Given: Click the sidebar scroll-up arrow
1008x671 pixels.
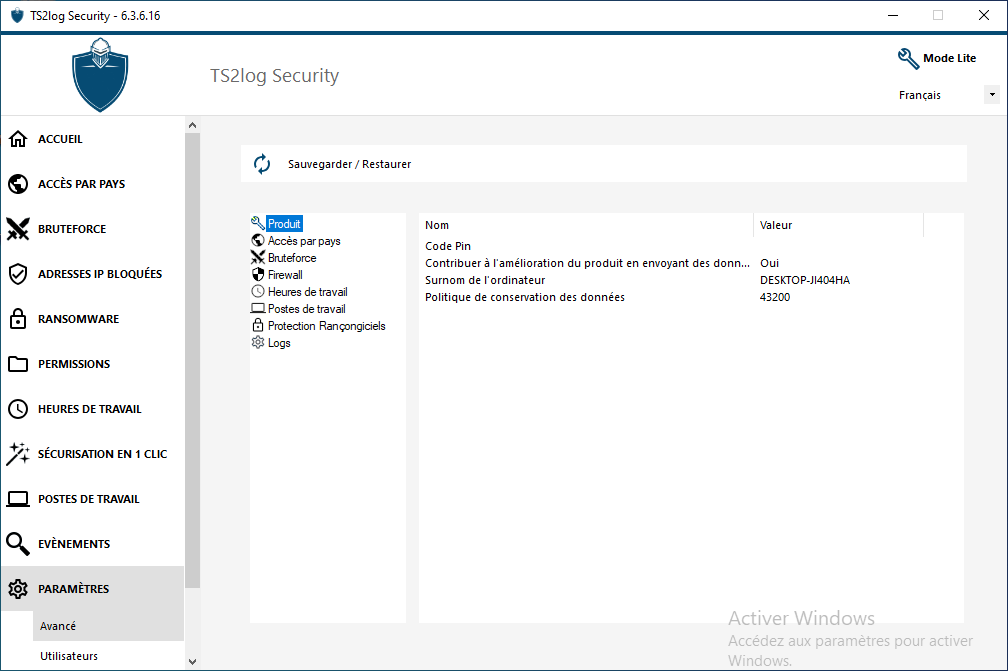Looking at the screenshot, I should [x=192, y=125].
